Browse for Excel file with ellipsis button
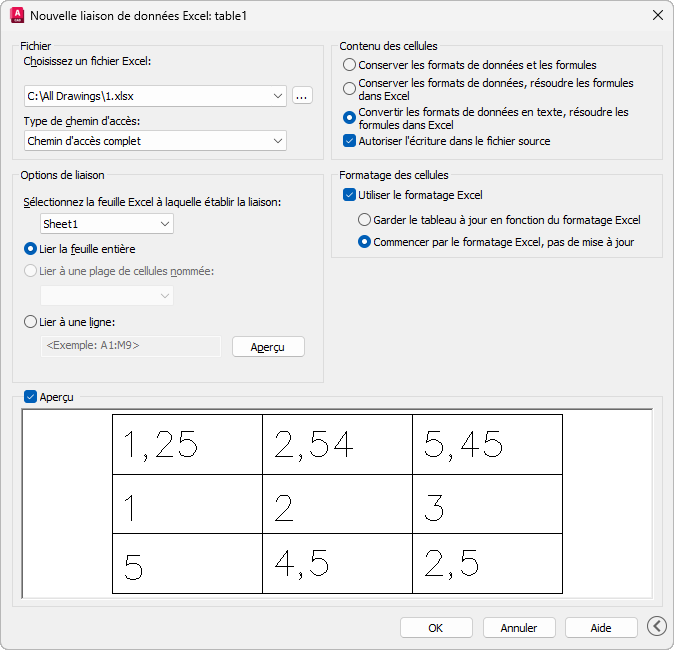Screen dimensions: 674x650 (302, 95)
